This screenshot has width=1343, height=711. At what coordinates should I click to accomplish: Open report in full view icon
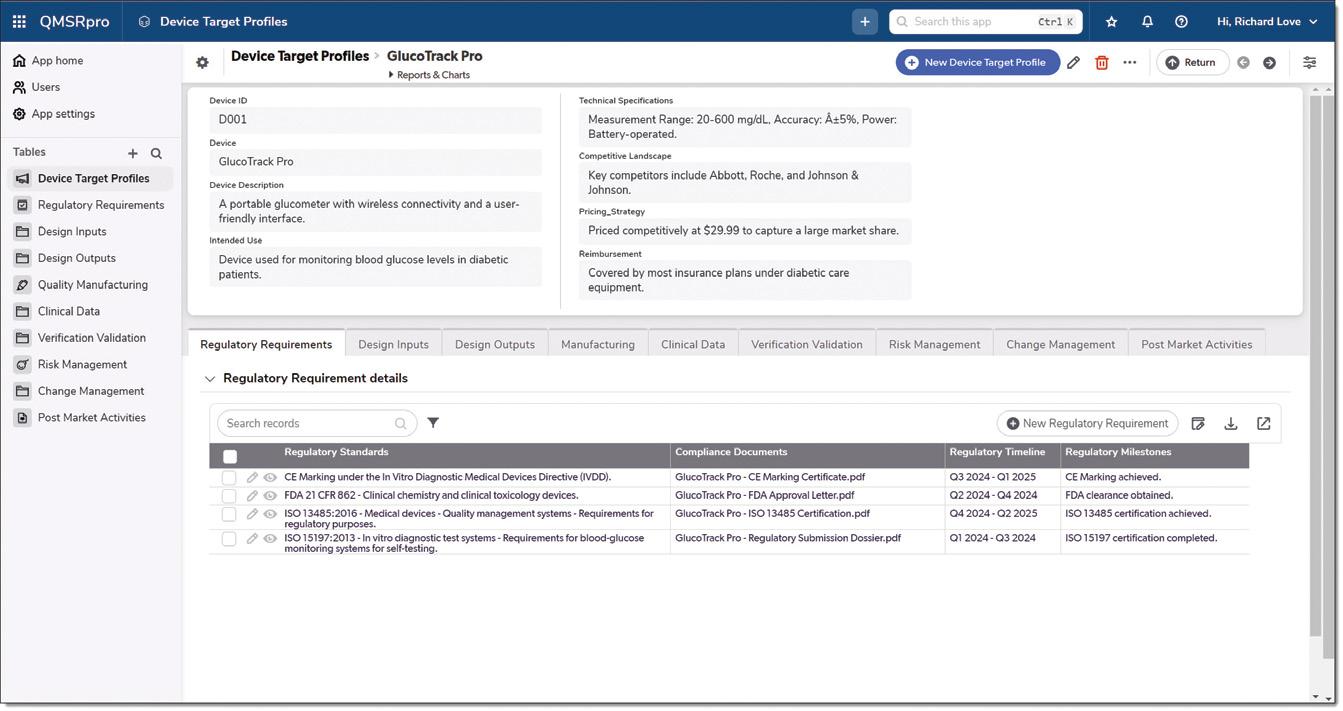click(x=1263, y=424)
